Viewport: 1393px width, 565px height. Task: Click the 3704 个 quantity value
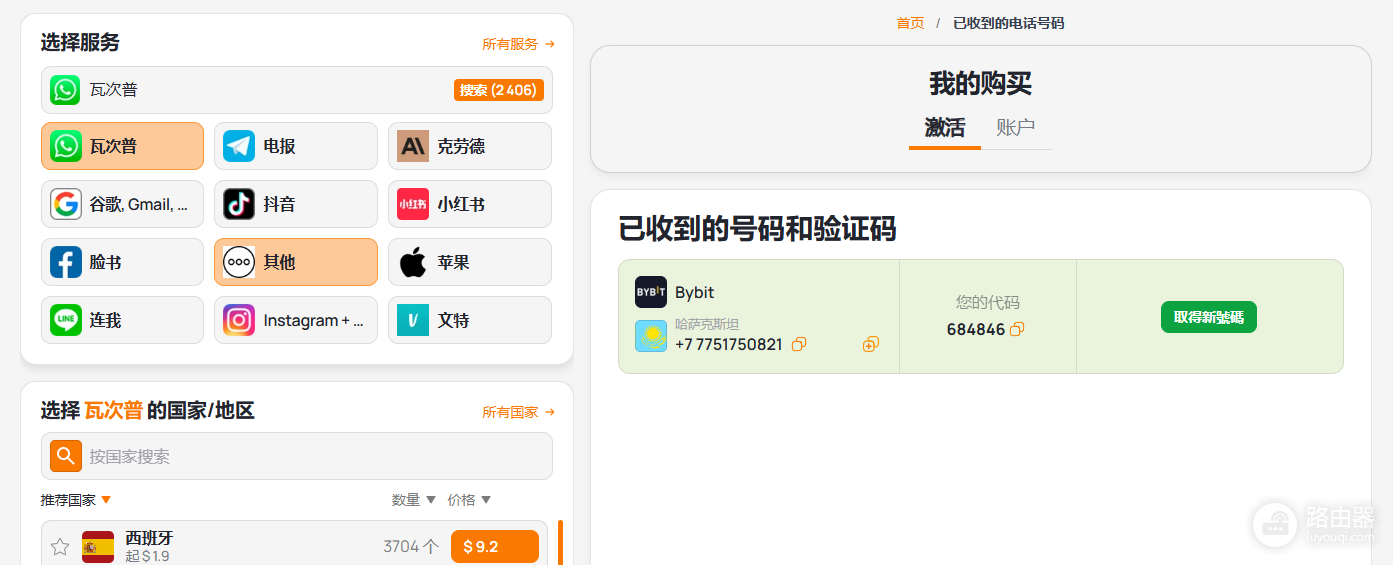coord(411,547)
